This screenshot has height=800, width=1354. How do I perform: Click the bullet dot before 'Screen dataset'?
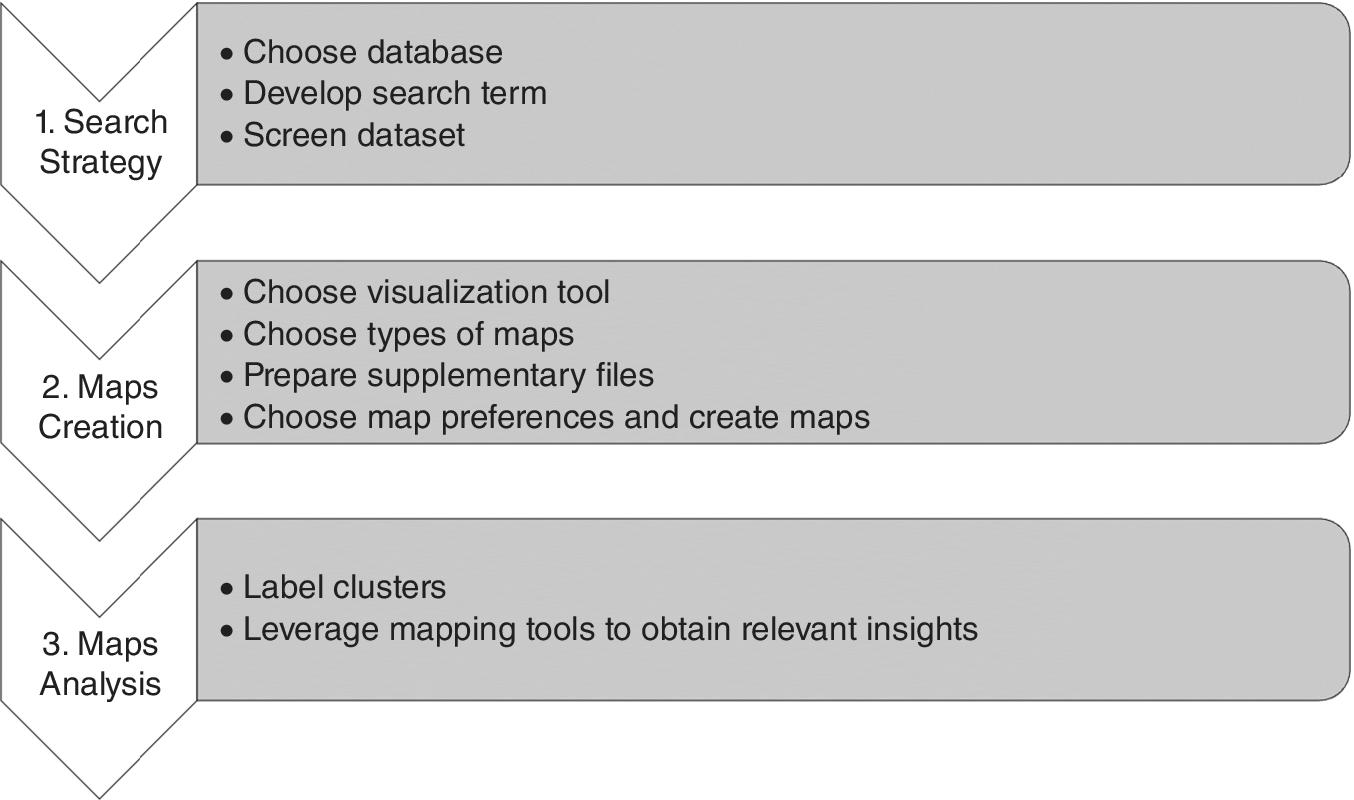point(229,135)
